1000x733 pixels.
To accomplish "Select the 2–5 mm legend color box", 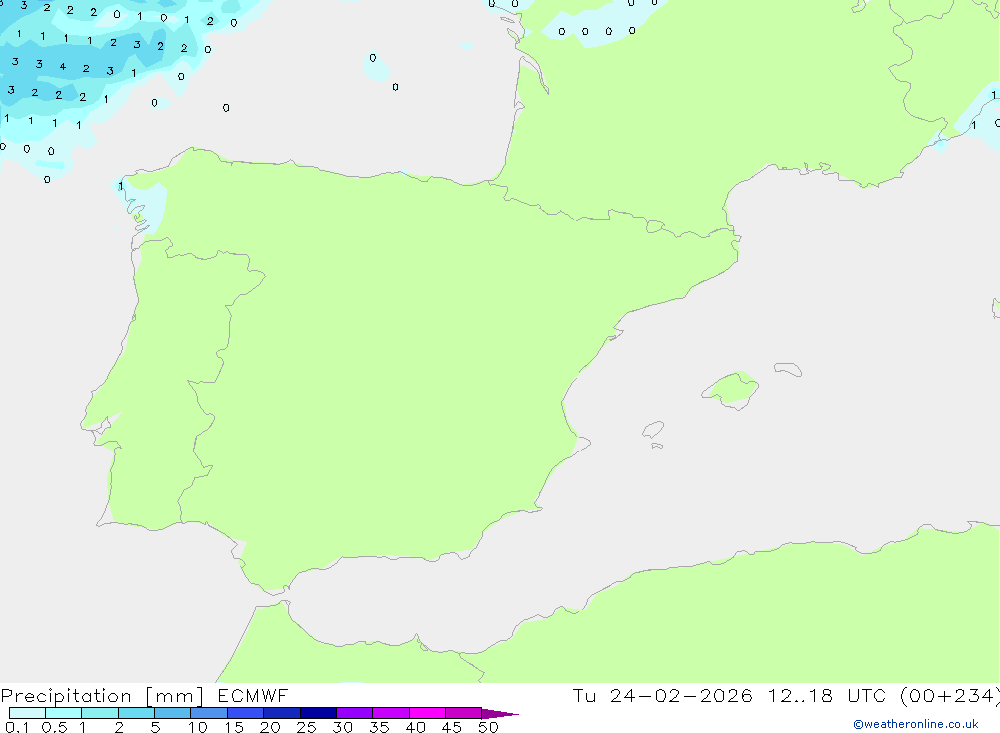I will [136, 713].
